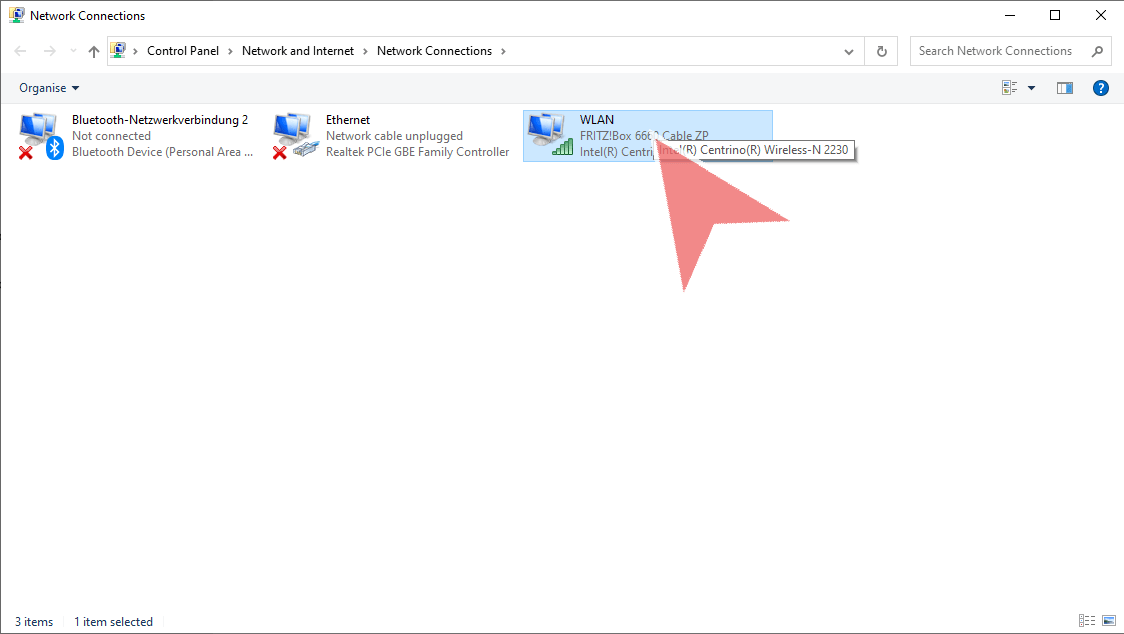The image size is (1124, 634).
Task: Switch to large icons view in status bar
Action: tap(1108, 621)
